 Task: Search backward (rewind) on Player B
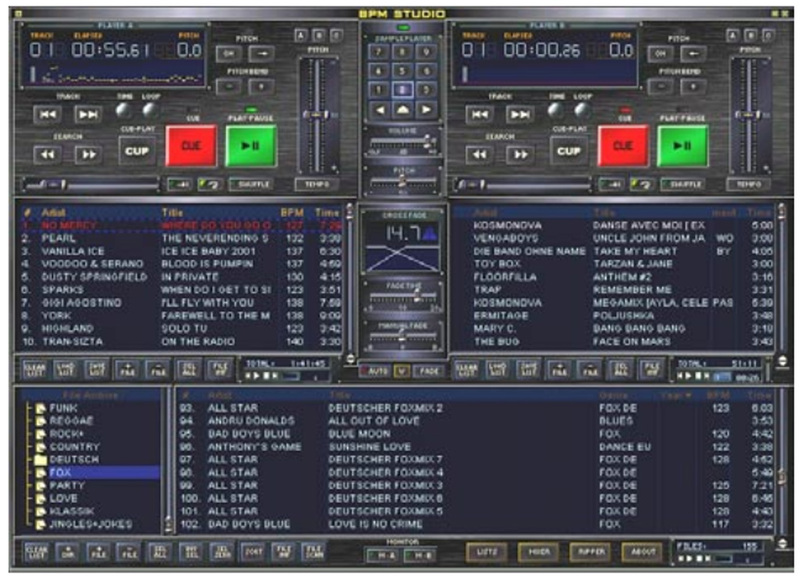coord(479,154)
